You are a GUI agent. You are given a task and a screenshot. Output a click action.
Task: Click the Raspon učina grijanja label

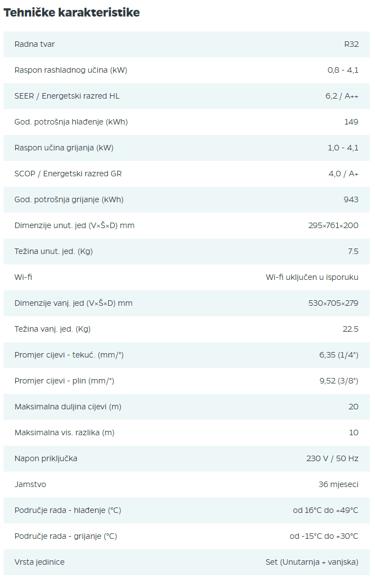coord(64,147)
